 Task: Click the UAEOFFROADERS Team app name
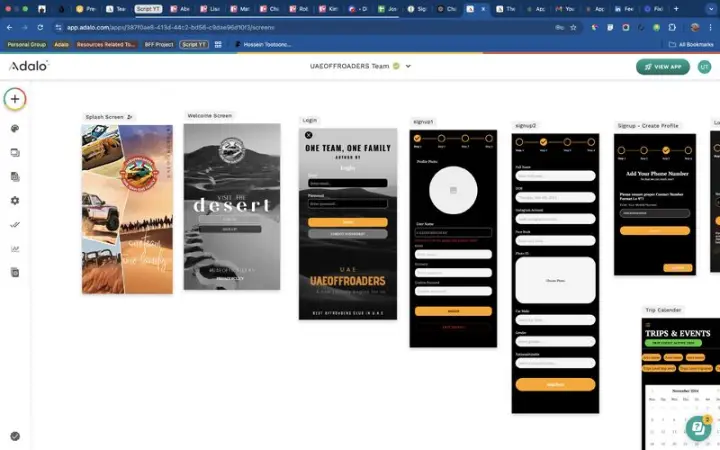pos(349,66)
